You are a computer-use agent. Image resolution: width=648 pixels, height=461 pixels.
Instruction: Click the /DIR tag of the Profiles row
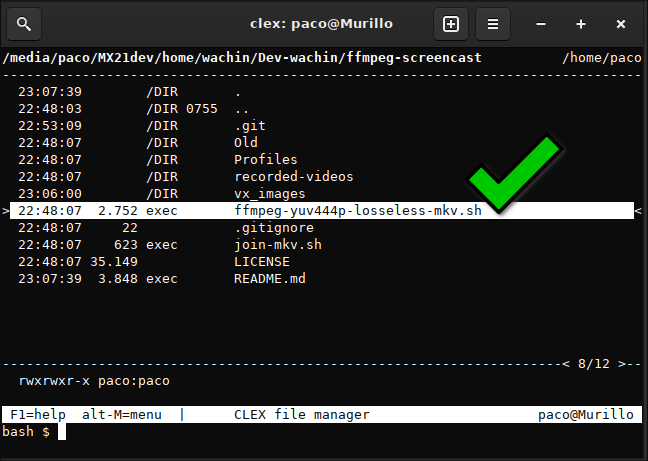point(162,159)
